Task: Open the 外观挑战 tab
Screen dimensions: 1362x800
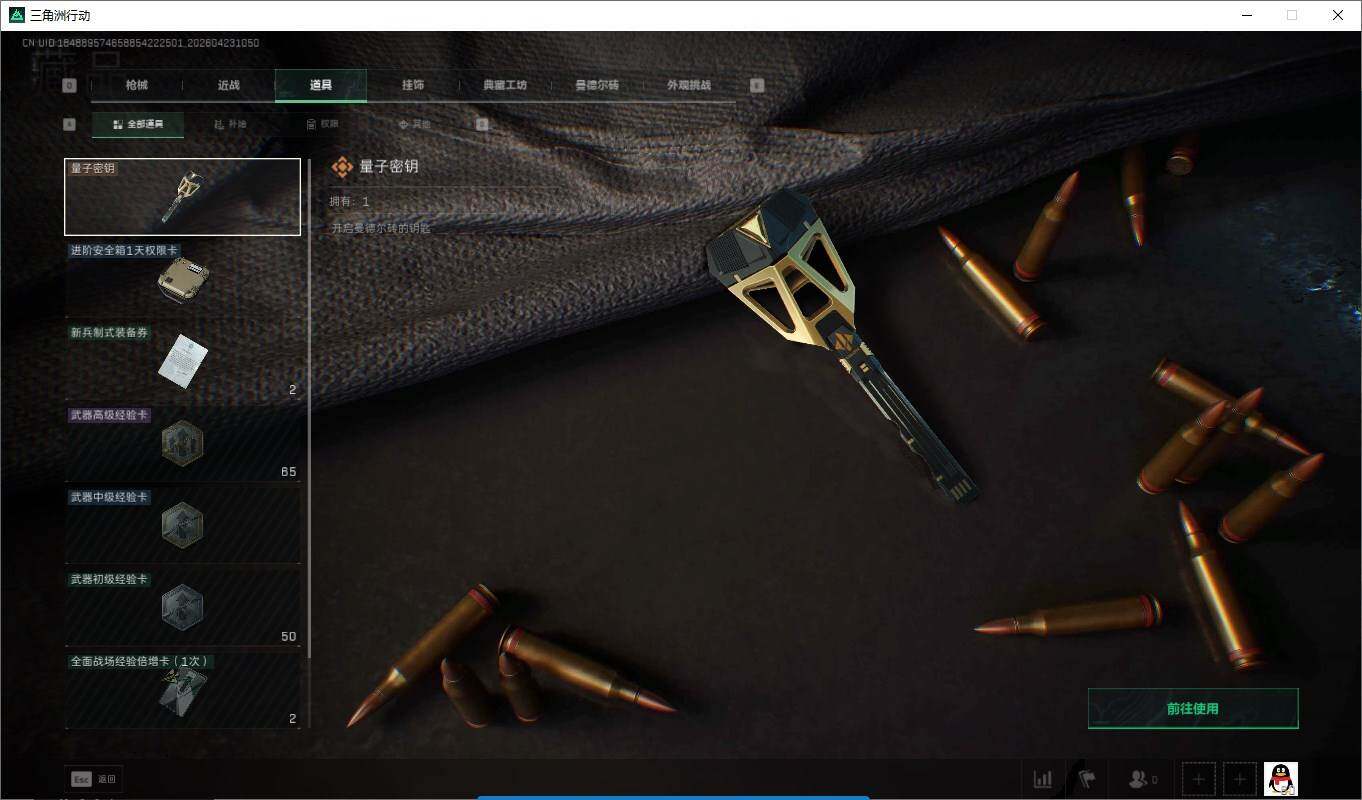Action: tap(689, 85)
